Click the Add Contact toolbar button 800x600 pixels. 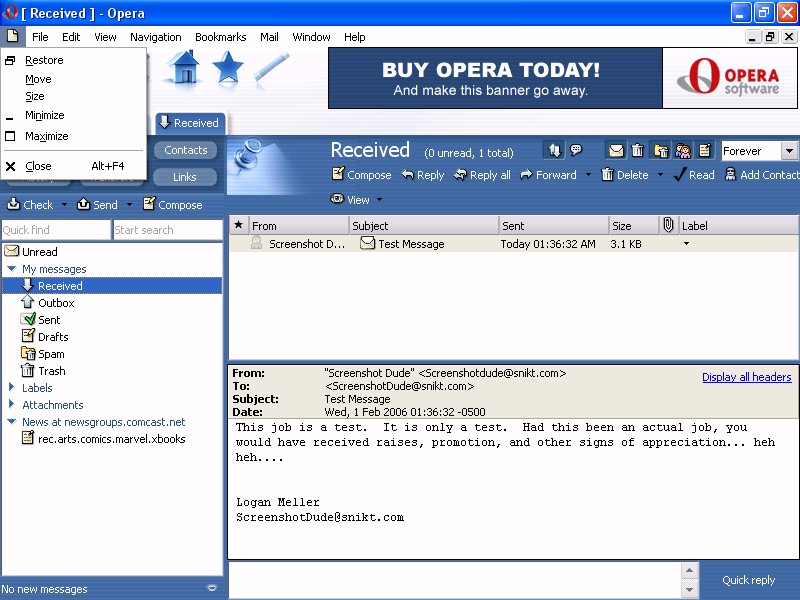point(762,174)
